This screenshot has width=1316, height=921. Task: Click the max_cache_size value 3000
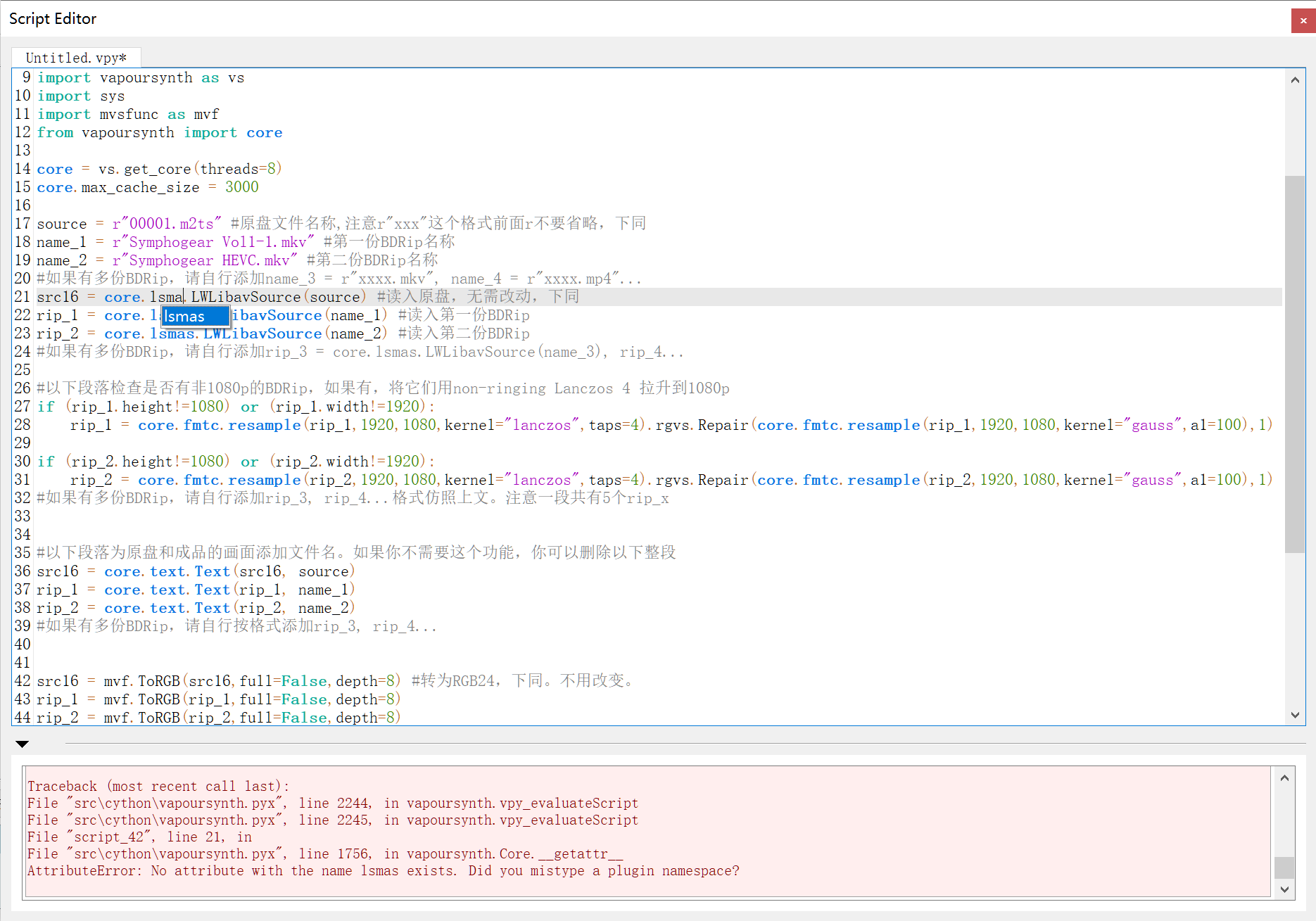[x=242, y=187]
